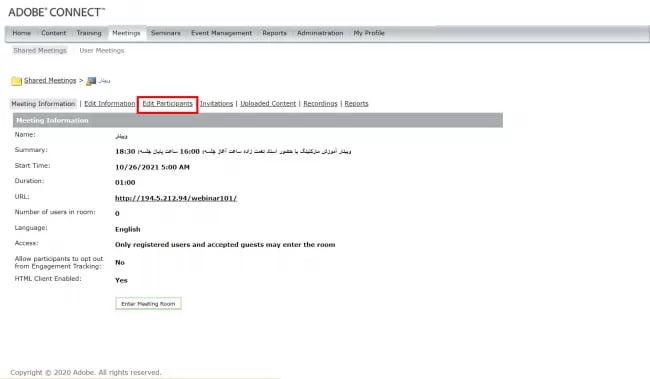Switch to the User Meetings sub-tab
650x379 pixels.
[102, 51]
